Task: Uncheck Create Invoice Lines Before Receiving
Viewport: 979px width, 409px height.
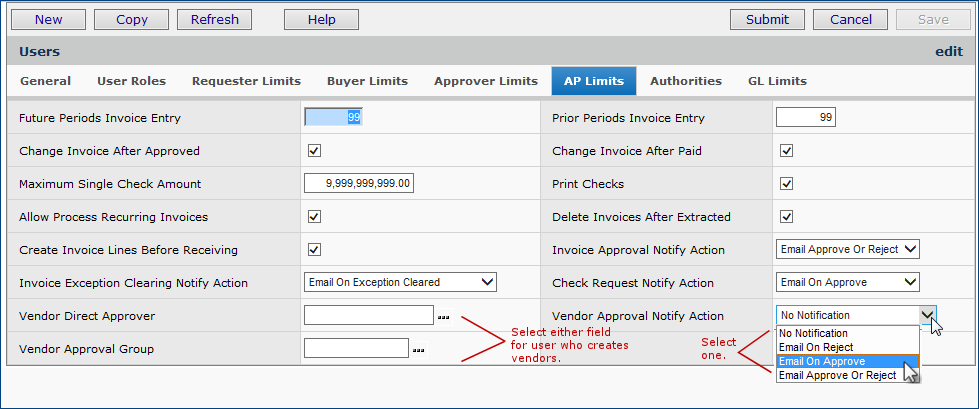Action: point(314,250)
